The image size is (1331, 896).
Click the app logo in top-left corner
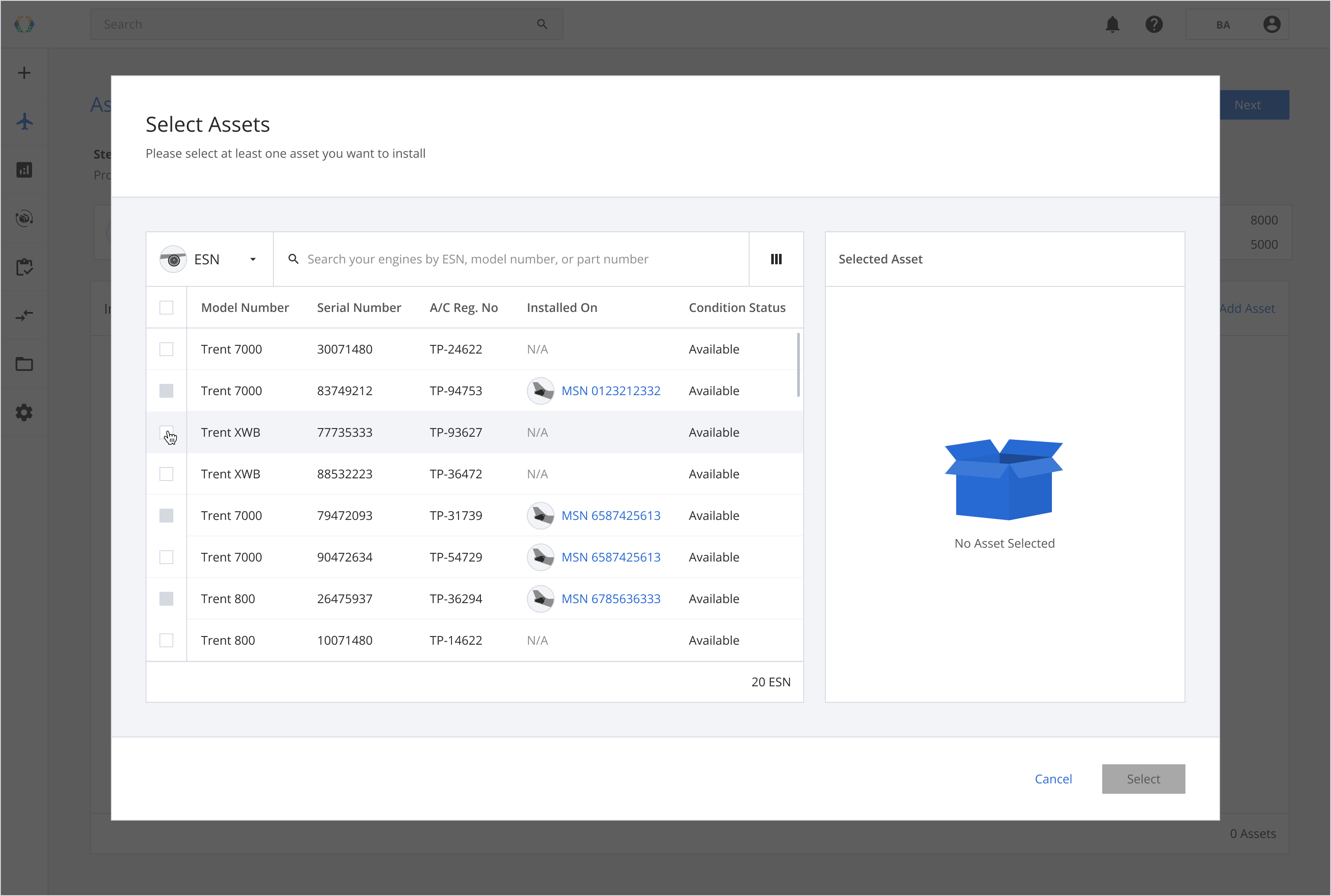24,24
